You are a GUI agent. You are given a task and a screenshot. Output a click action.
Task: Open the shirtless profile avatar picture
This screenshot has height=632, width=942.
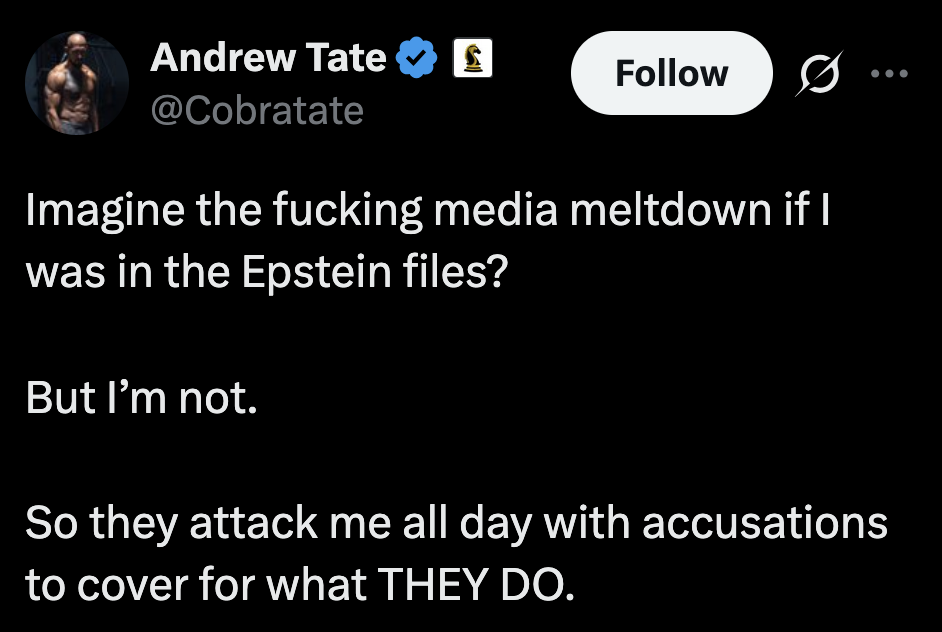point(77,84)
